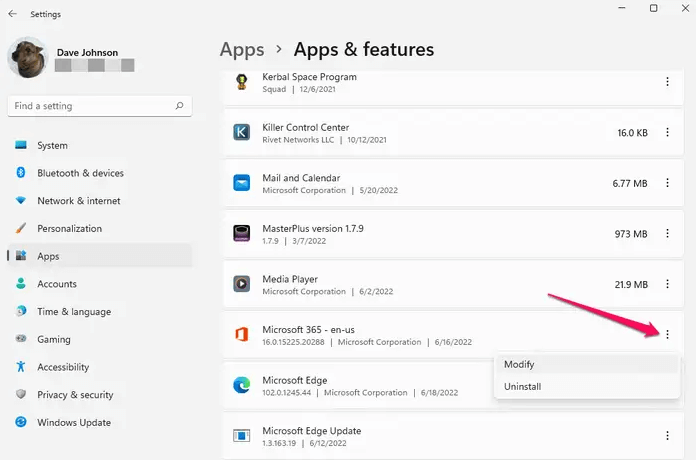This screenshot has width=696, height=460.
Task: Click the Microsoft Edge Update name
Action: click(x=312, y=431)
